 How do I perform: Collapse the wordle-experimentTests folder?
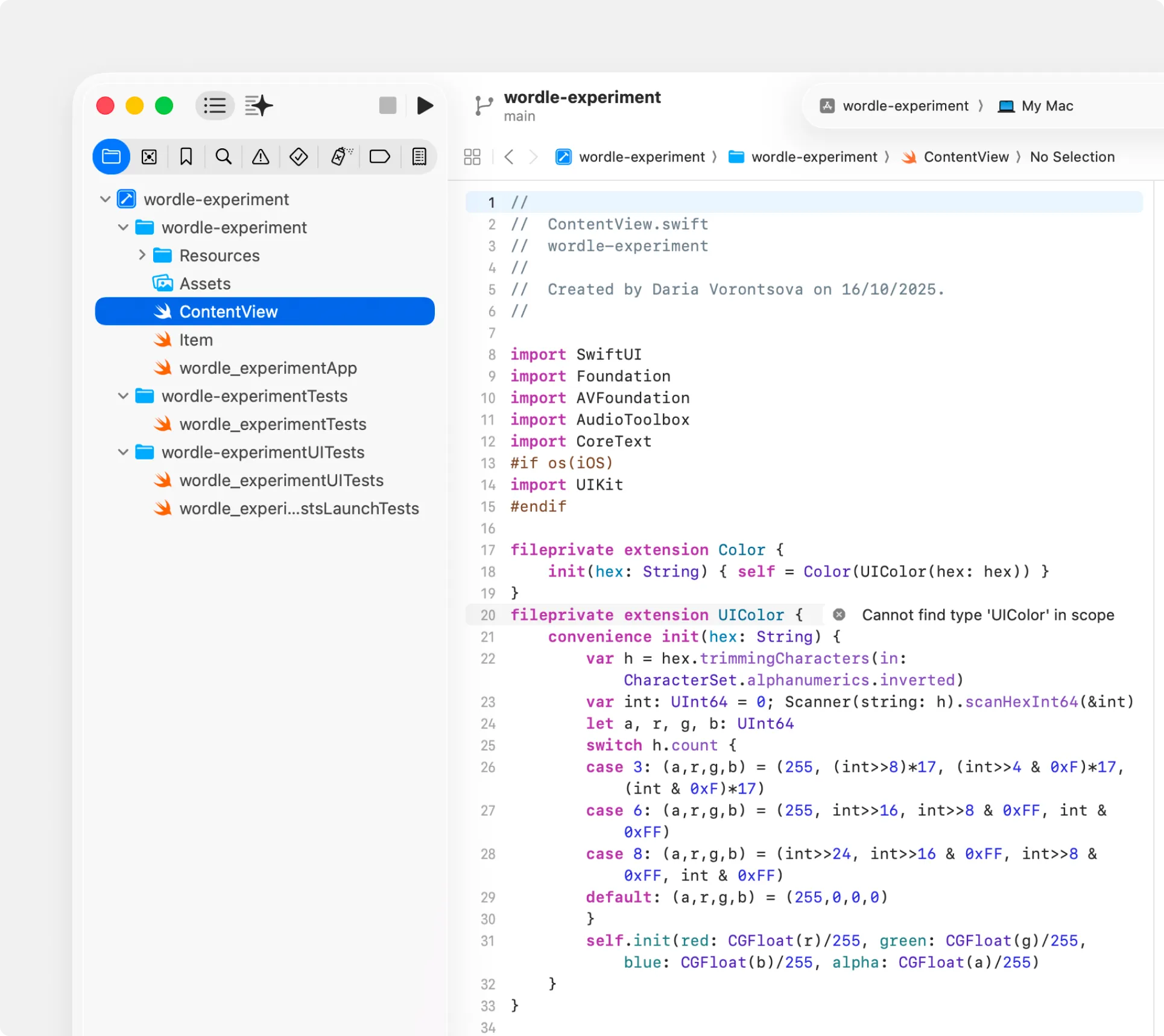123,396
